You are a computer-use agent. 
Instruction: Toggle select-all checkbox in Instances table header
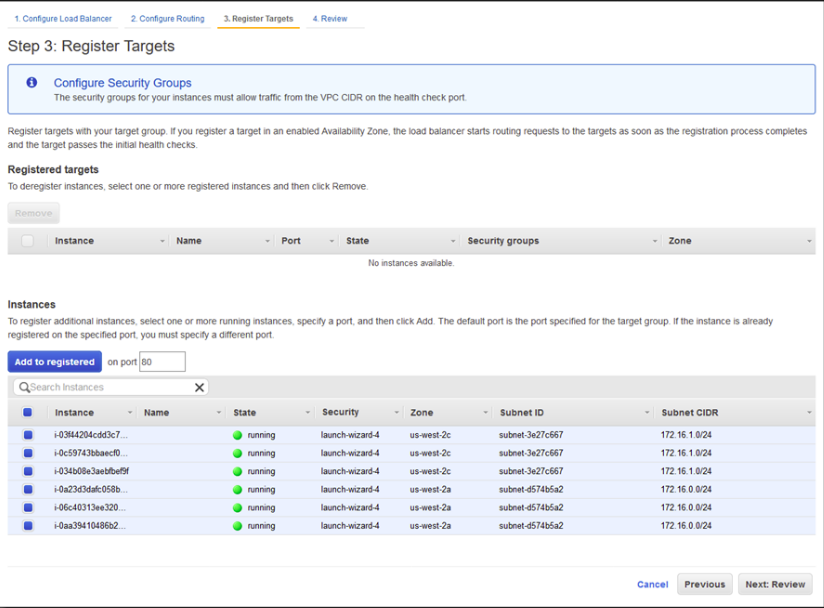[27, 413]
